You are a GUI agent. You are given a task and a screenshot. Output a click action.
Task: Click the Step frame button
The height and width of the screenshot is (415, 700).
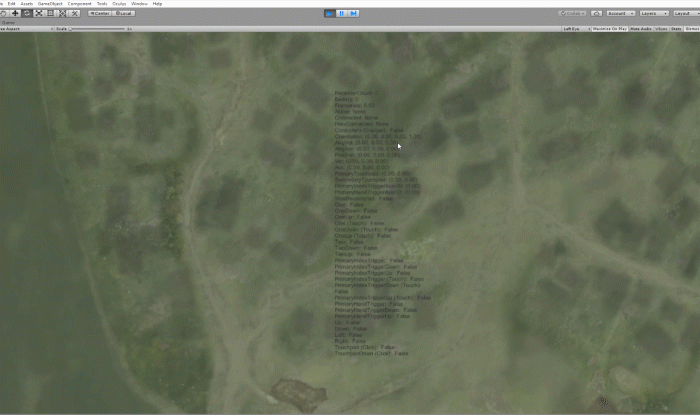pos(355,13)
